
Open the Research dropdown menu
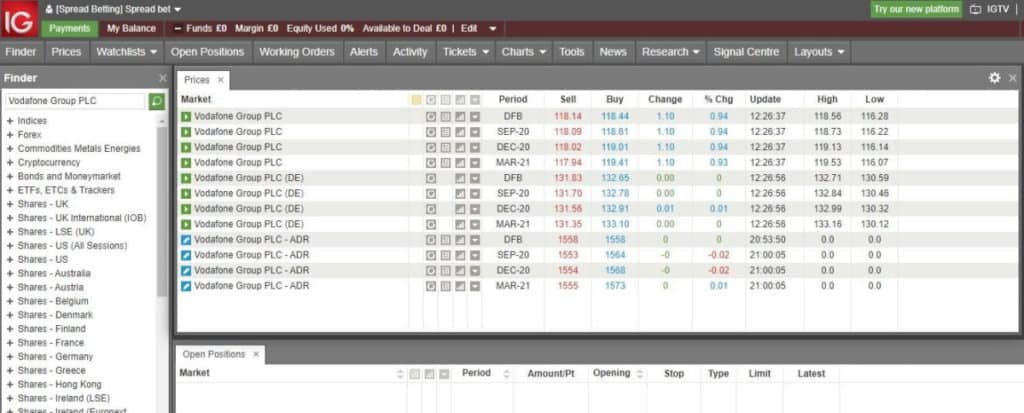coord(671,52)
